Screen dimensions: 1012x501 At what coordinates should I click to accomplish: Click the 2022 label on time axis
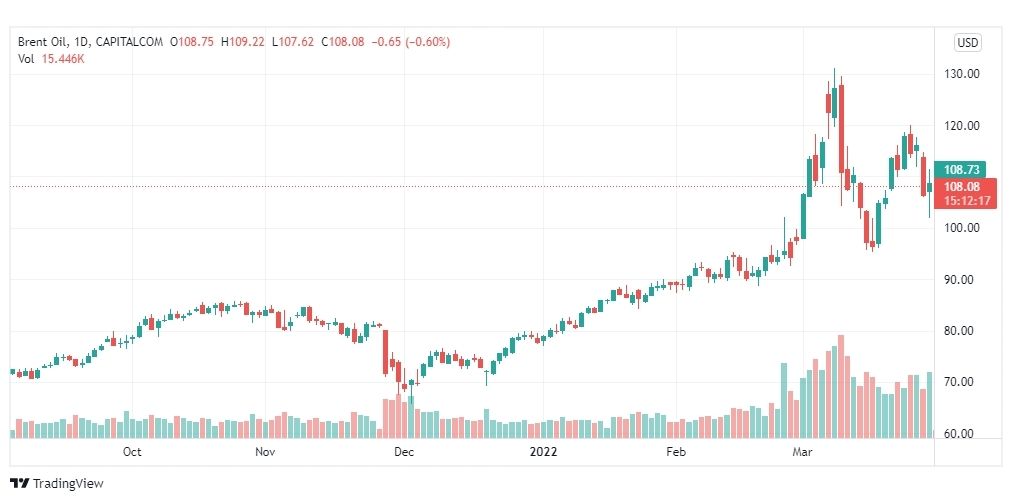coord(543,451)
